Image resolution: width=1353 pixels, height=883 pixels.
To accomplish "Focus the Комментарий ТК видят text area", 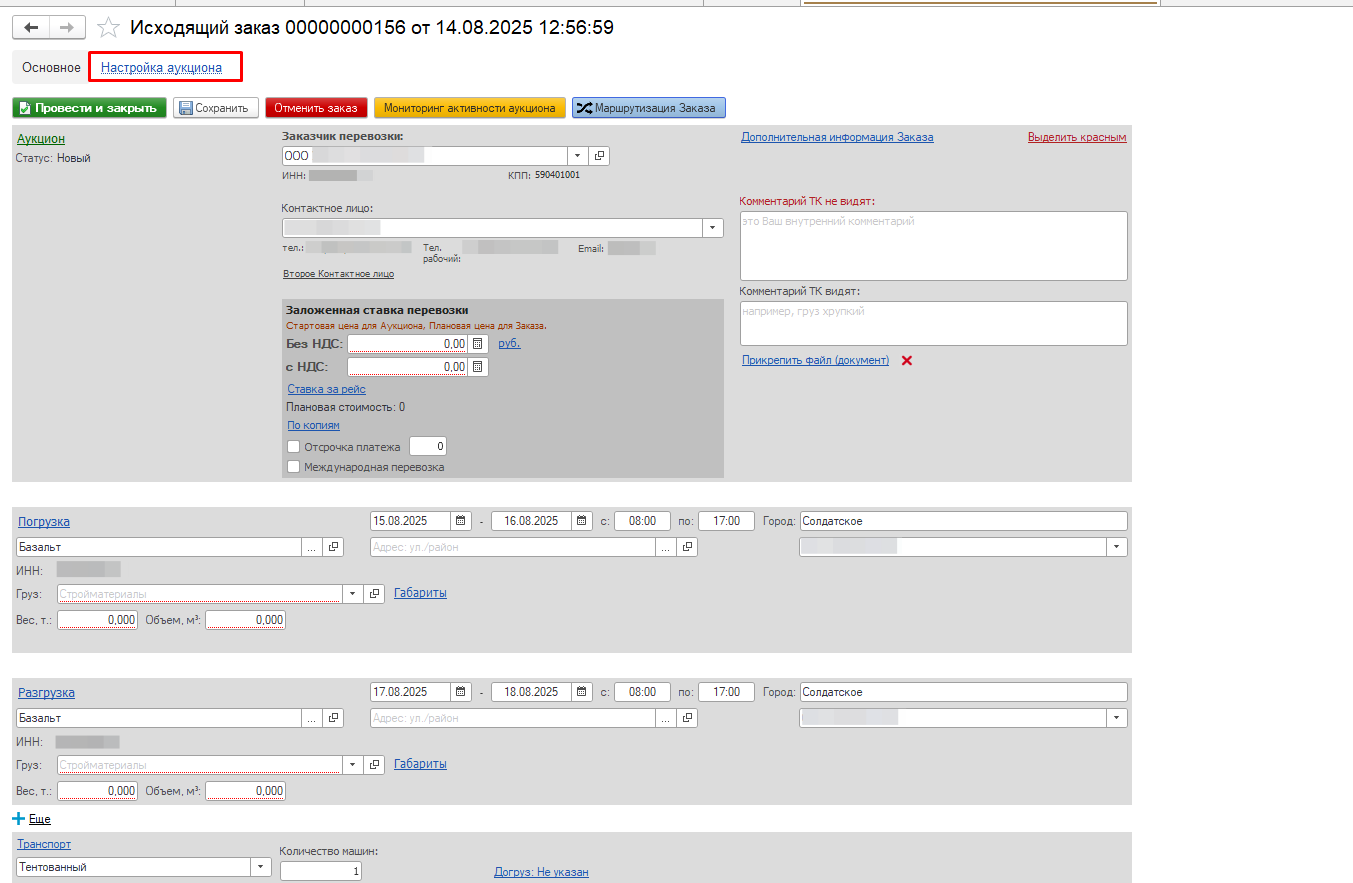I will click(x=934, y=324).
